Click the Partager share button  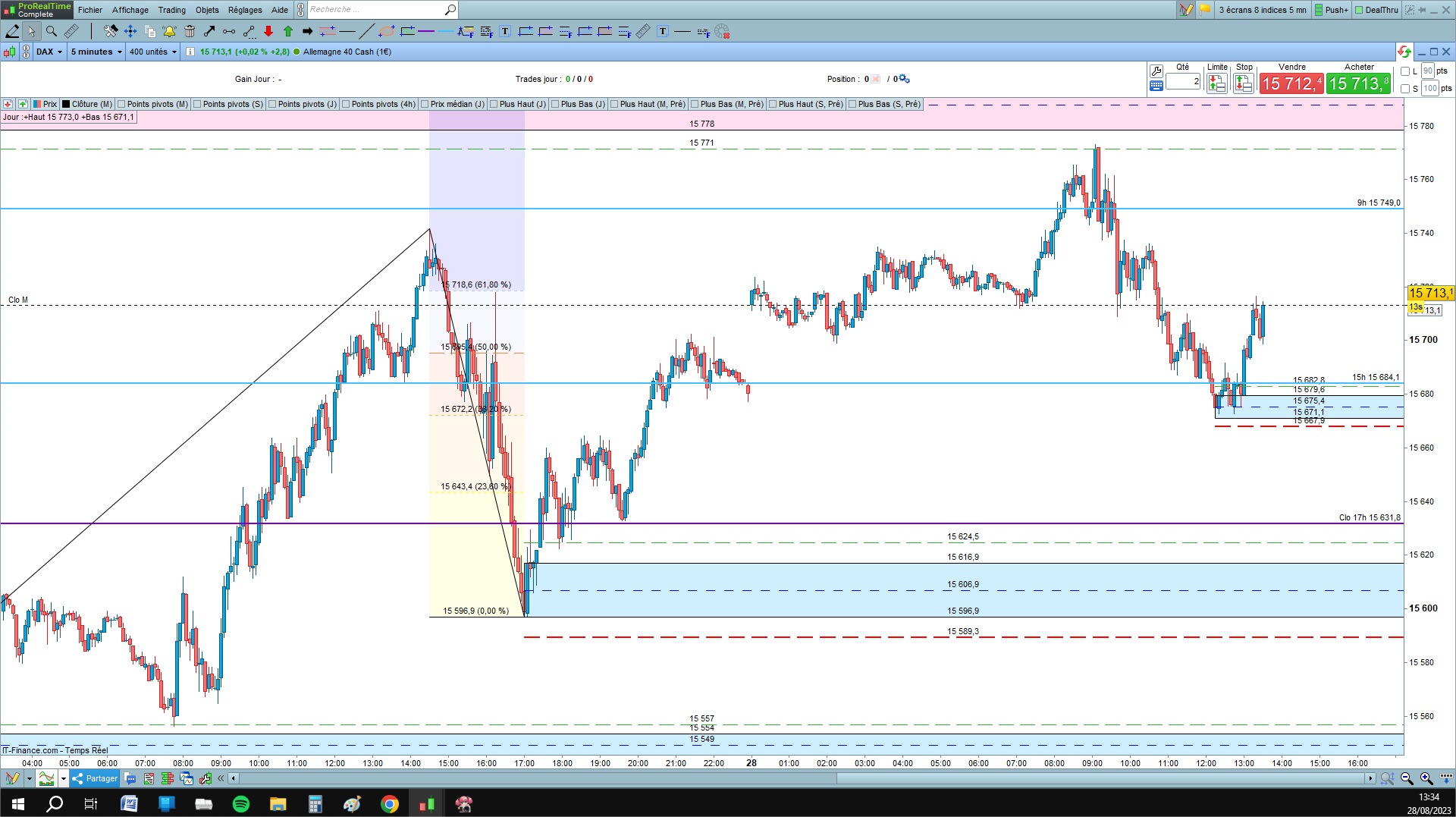96,778
